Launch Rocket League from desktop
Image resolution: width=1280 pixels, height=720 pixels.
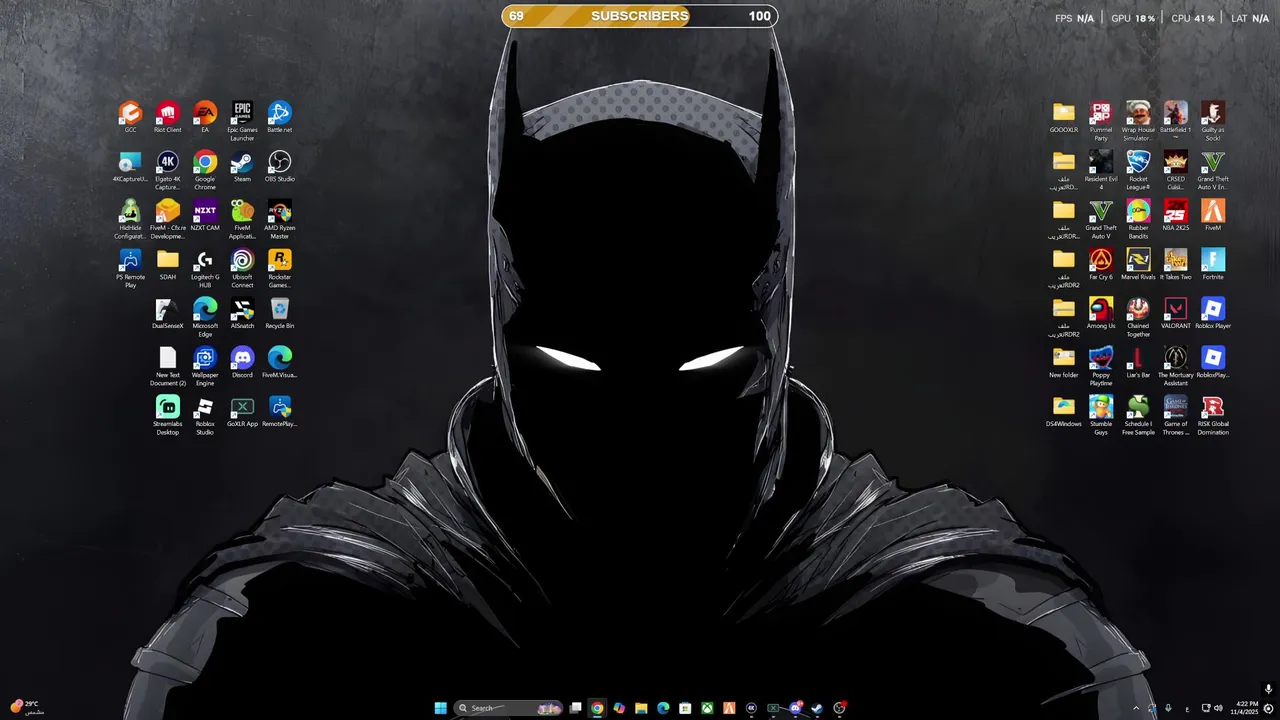pos(1138,171)
